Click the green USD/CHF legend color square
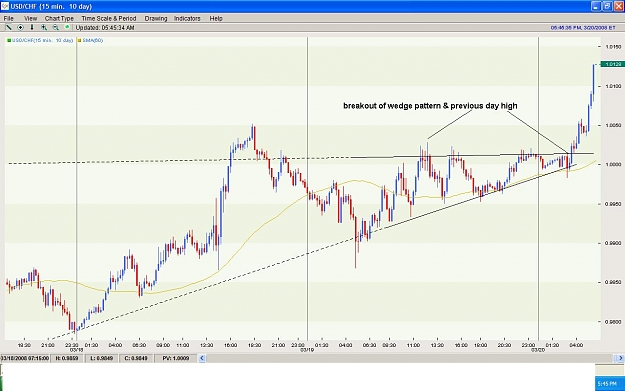 click(x=9, y=40)
